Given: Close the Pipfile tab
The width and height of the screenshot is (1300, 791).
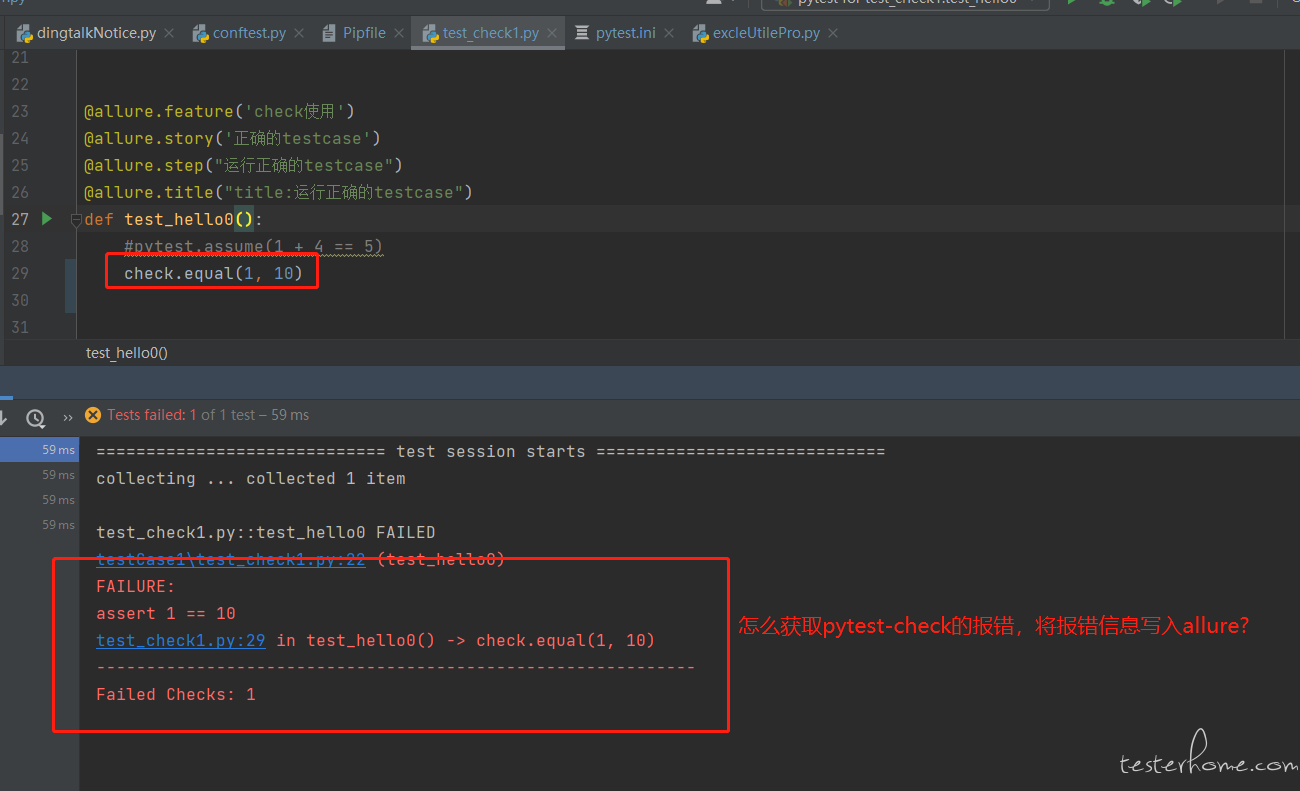Looking at the screenshot, I should (399, 33).
